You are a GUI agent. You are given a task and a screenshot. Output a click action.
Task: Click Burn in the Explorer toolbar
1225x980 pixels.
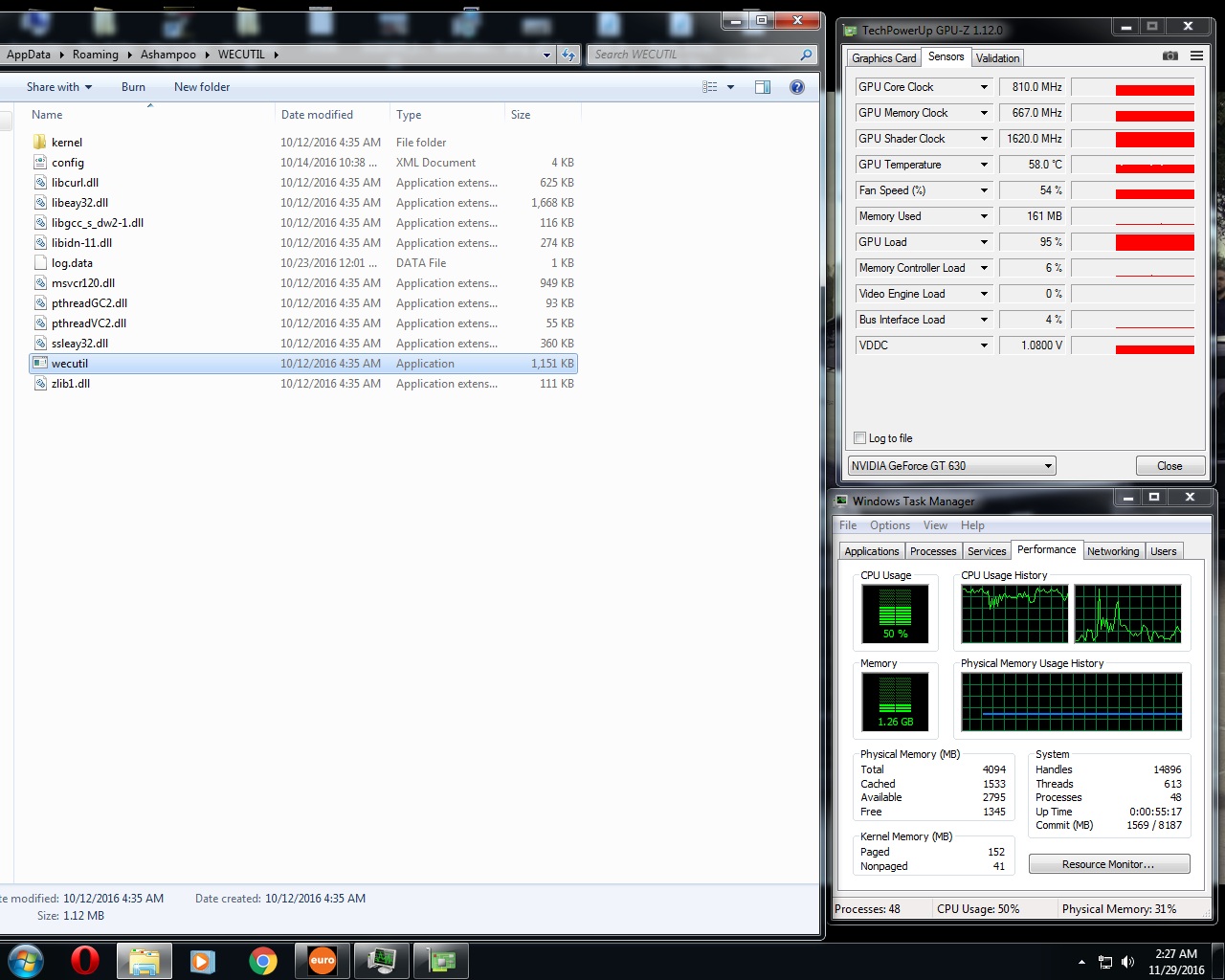pyautogui.click(x=134, y=87)
